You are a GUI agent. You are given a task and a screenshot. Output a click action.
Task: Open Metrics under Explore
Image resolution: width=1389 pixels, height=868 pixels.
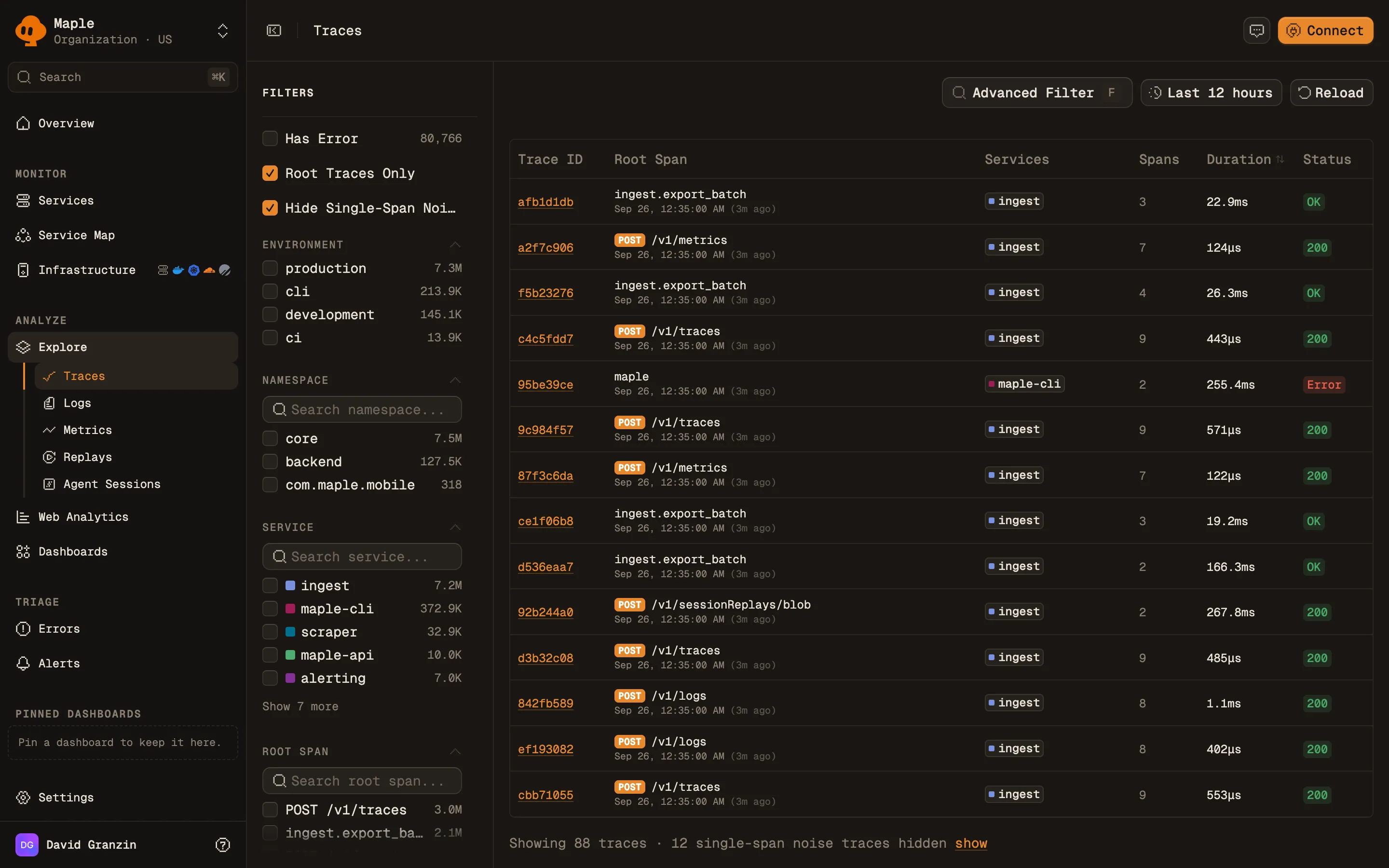(x=136, y=430)
